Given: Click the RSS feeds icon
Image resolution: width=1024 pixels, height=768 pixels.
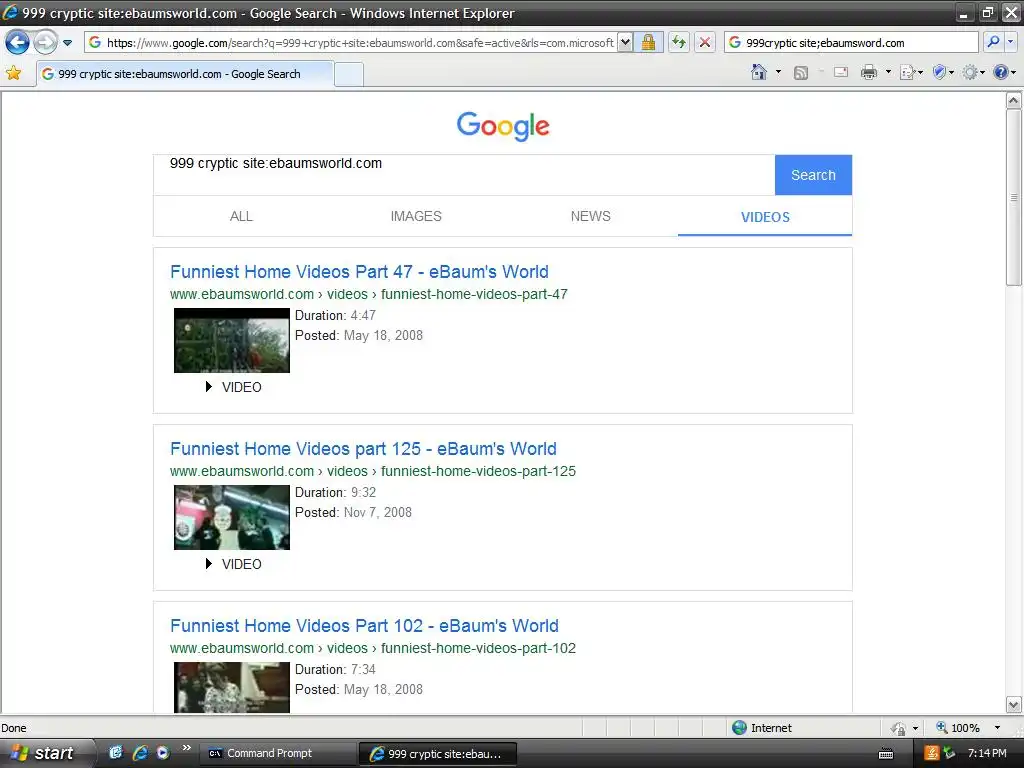Looking at the screenshot, I should tap(801, 72).
